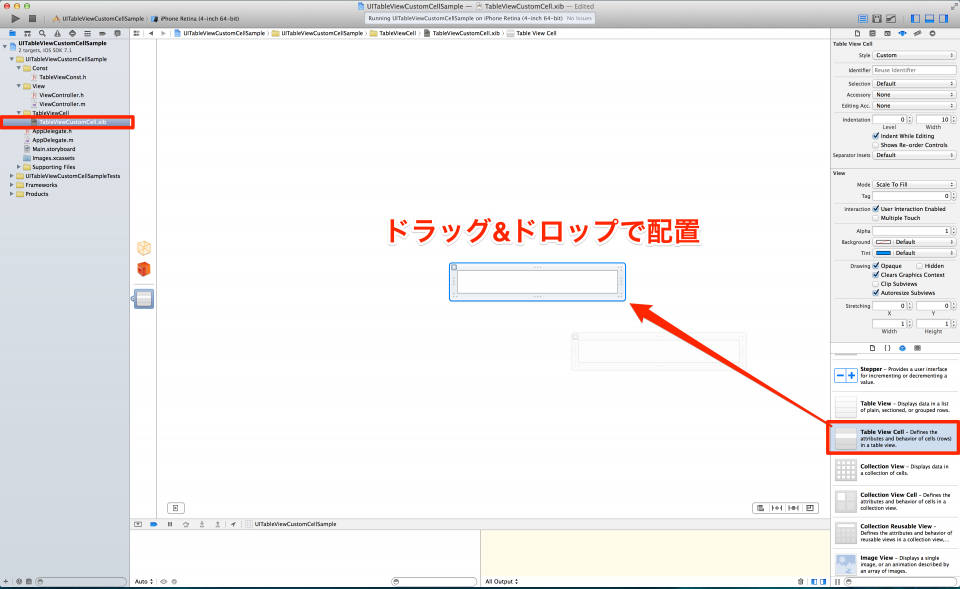960x589 pixels.
Task: Enable Multiple Touch interaction
Action: pyautogui.click(x=876, y=218)
